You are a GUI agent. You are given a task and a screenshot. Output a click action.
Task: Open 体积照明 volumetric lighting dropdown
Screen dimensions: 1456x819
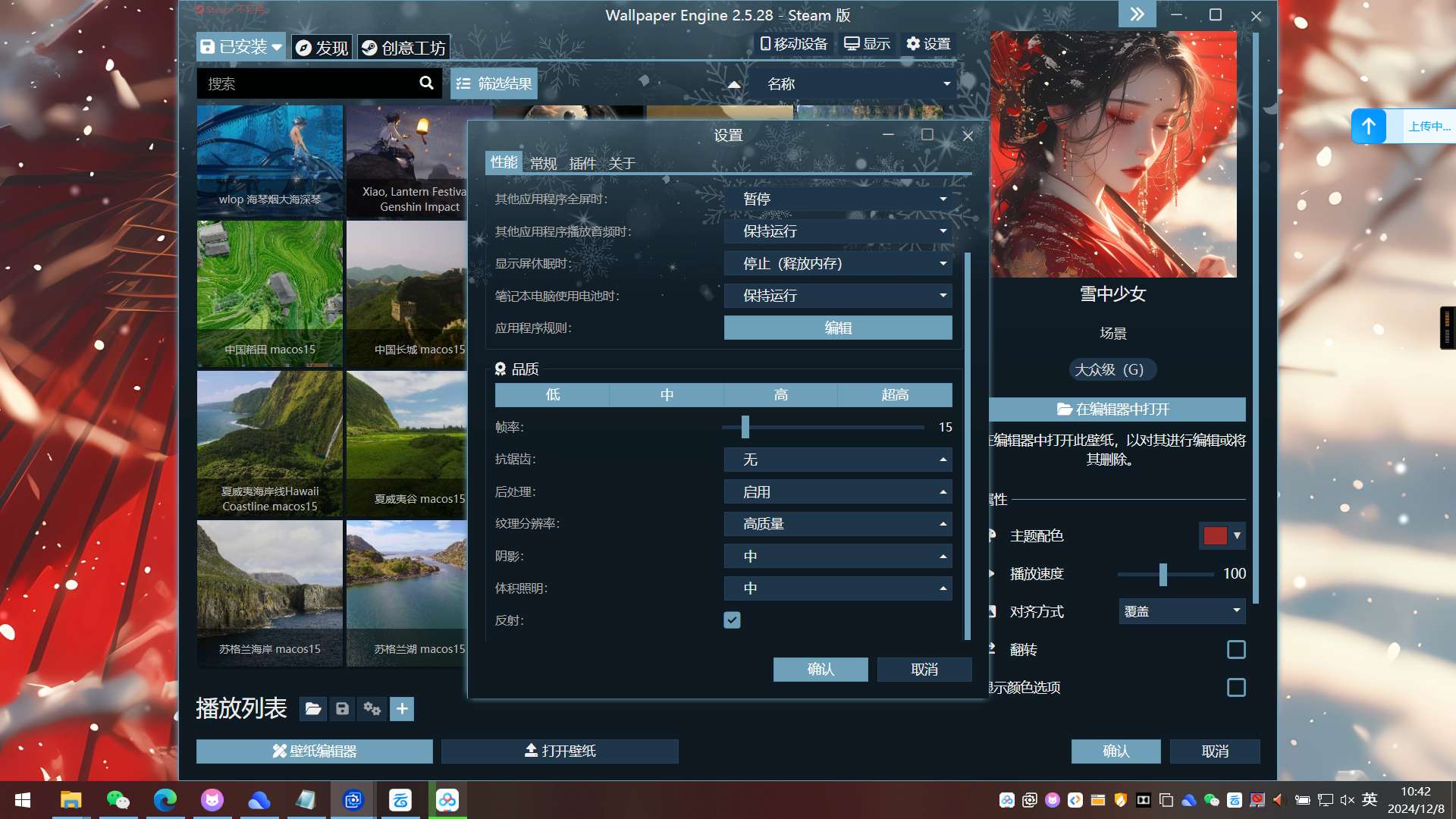[x=838, y=588]
